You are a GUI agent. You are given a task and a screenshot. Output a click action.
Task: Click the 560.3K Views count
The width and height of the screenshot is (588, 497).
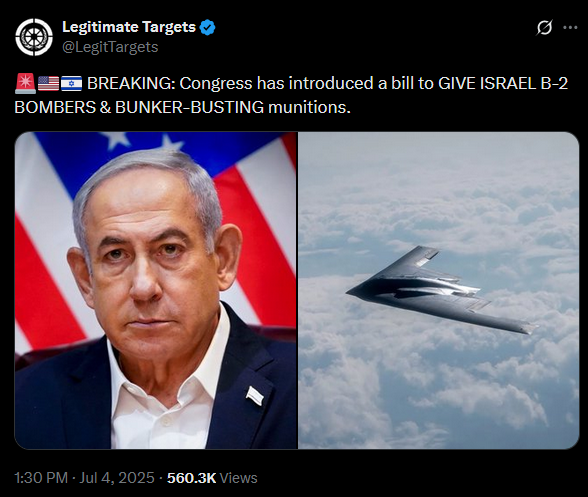[x=212, y=478]
